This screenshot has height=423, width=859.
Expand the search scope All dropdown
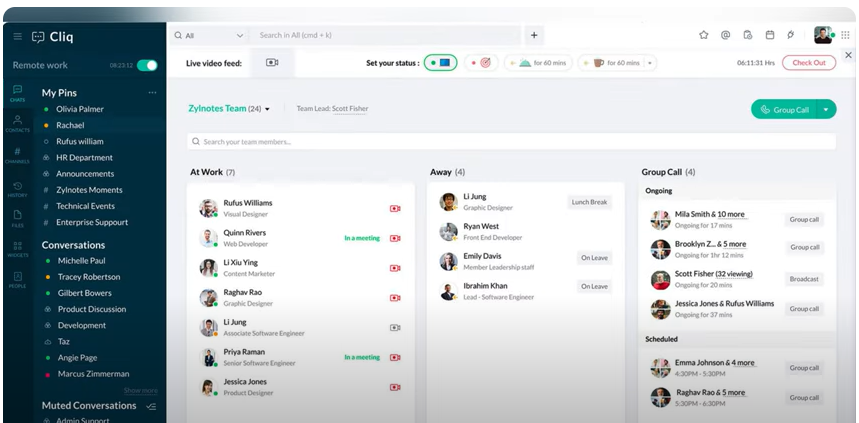coord(209,35)
